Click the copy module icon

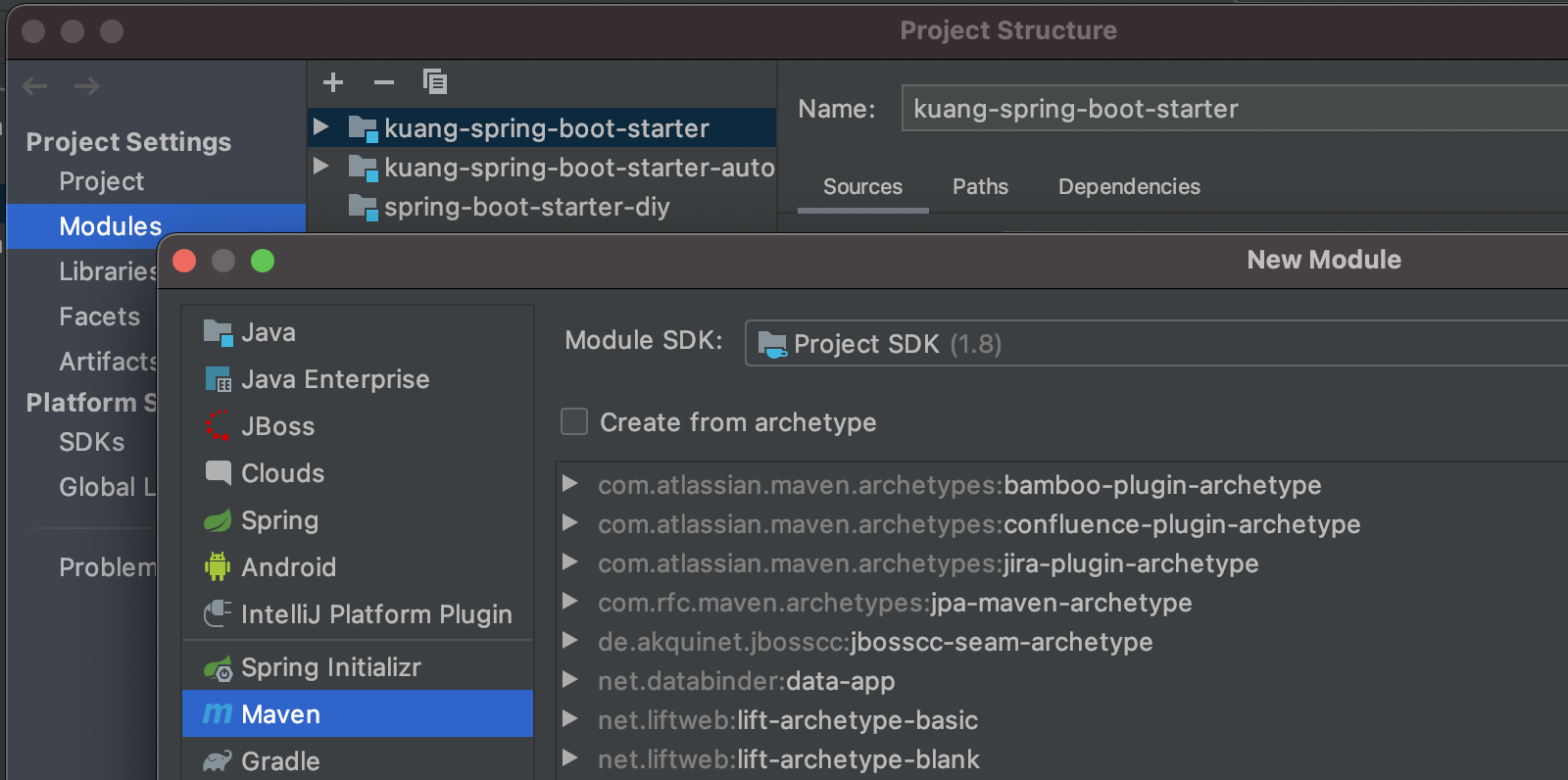tap(434, 82)
